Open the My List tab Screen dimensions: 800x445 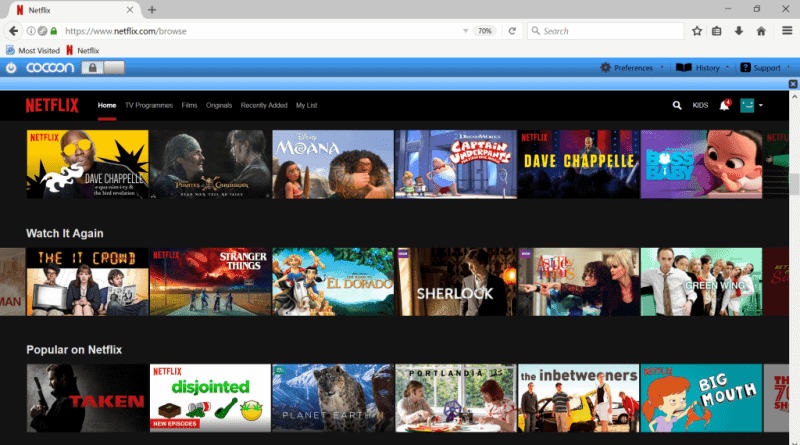point(307,106)
